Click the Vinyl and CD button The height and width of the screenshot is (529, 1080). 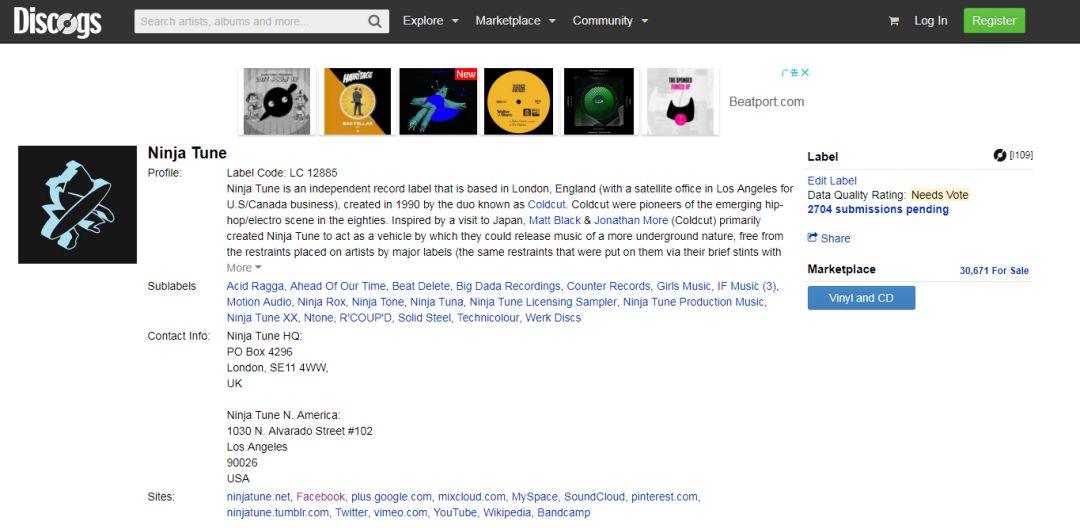pyautogui.click(x=861, y=298)
